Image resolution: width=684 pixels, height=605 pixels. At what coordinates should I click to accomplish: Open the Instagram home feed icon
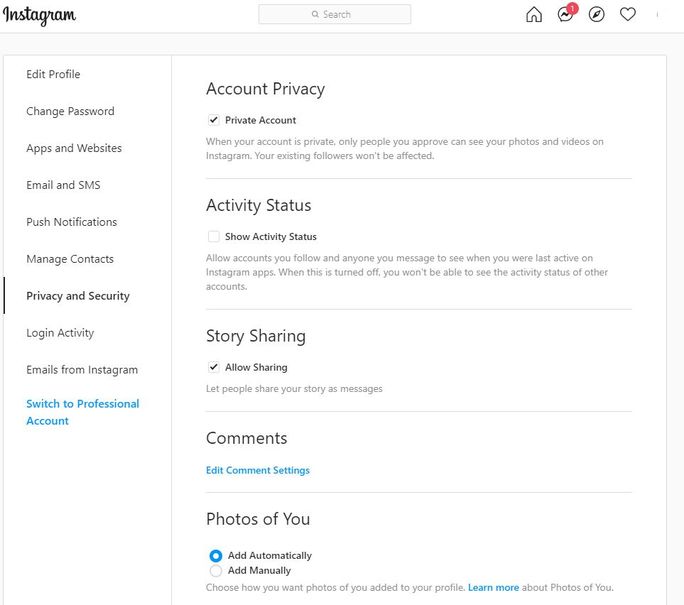click(x=534, y=14)
